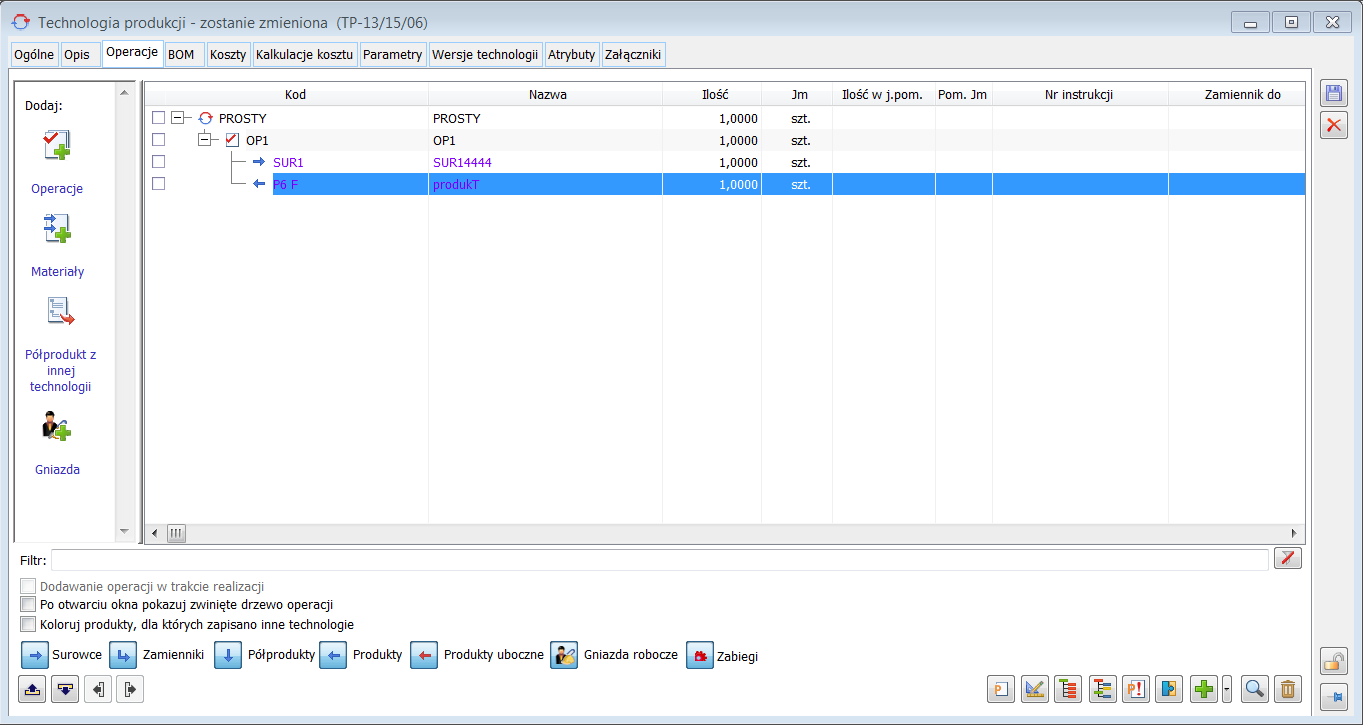1363x727 pixels.
Task: Click the padlock icon
Action: [x=1334, y=661]
